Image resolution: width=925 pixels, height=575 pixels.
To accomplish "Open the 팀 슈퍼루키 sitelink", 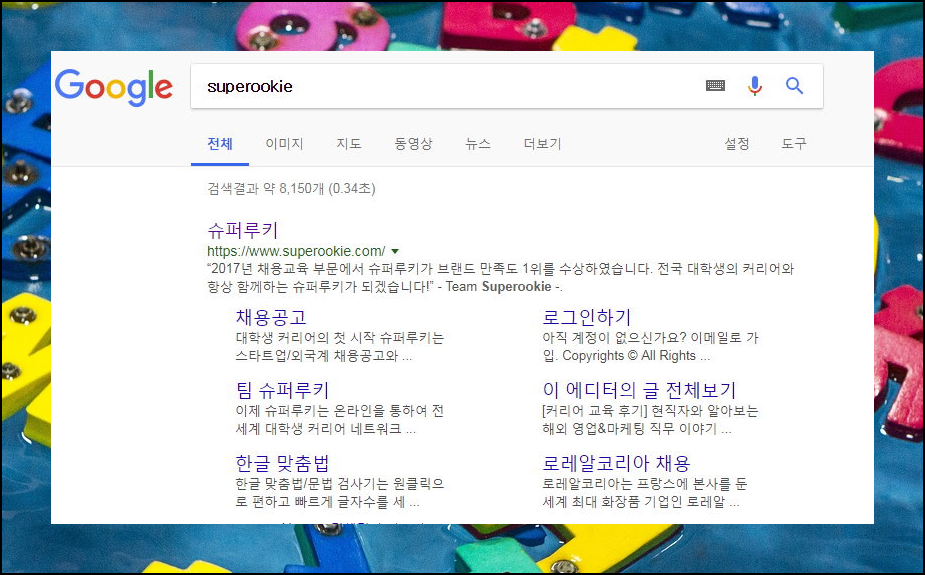I will (282, 390).
